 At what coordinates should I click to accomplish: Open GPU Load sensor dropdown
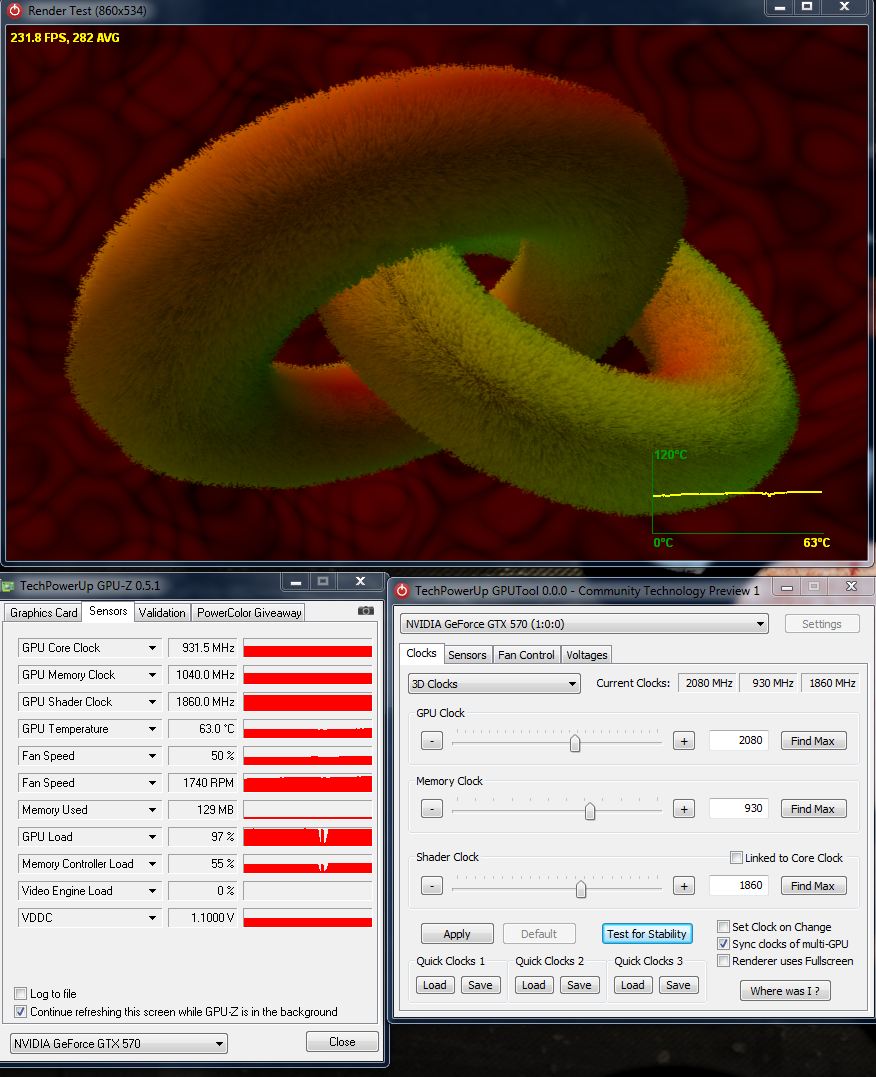153,837
